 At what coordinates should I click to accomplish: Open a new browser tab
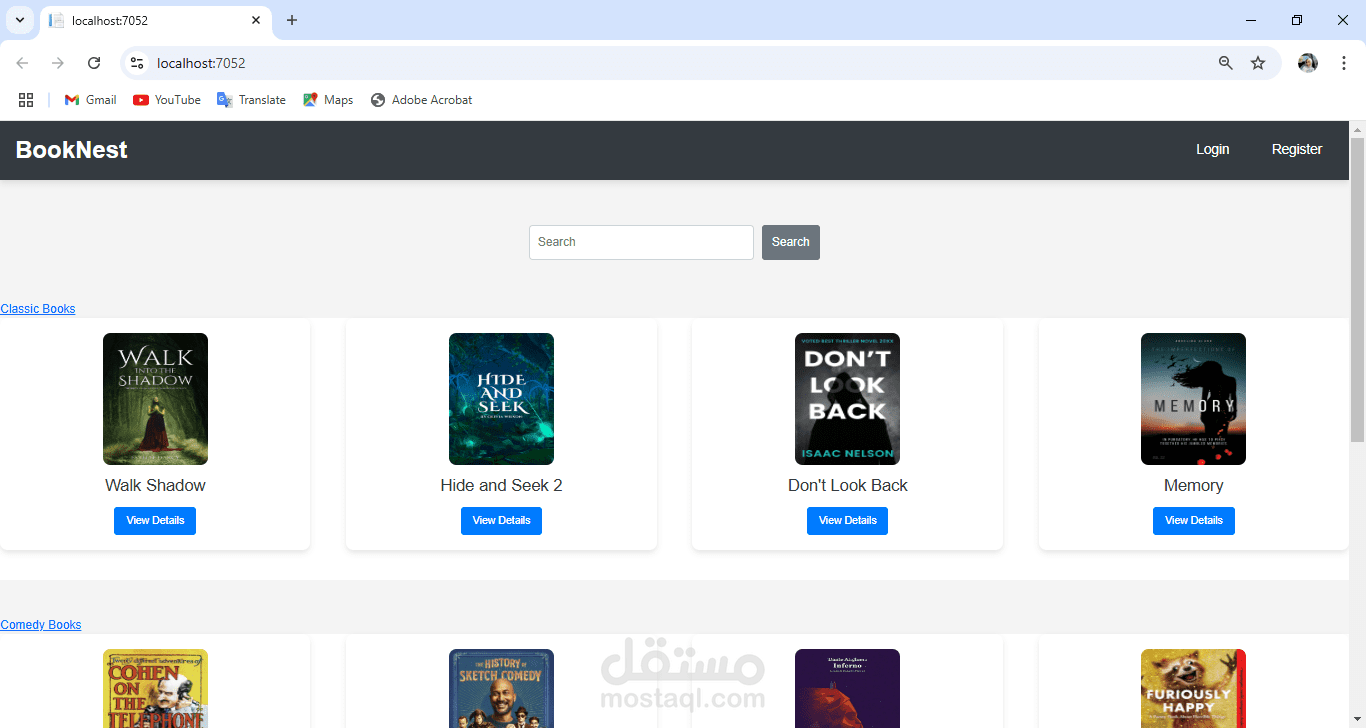(292, 20)
